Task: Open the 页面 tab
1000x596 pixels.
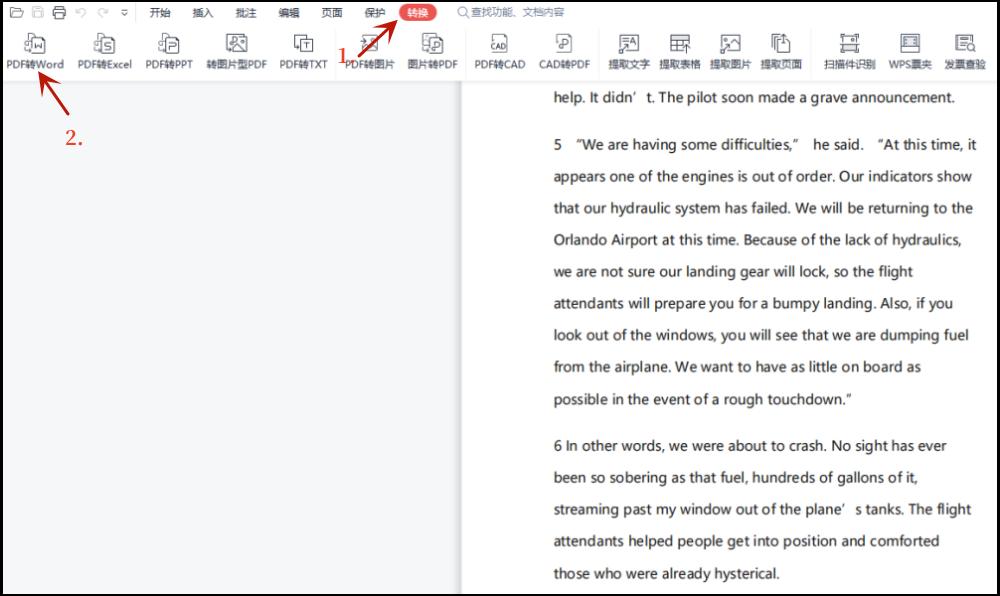Action: 332,12
